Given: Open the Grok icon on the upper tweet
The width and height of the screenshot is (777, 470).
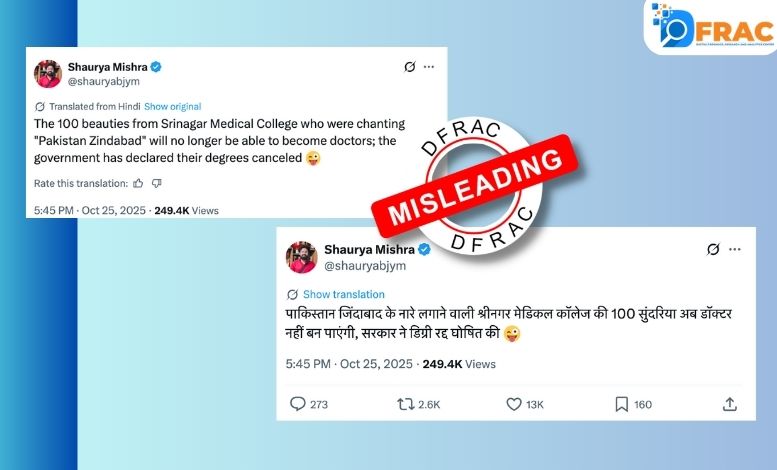Looking at the screenshot, I should click(x=410, y=66).
